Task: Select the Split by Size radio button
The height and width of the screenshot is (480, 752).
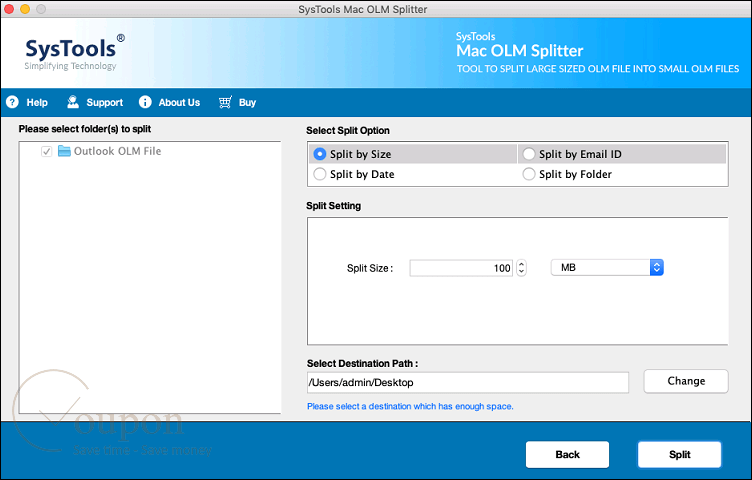Action: point(319,154)
